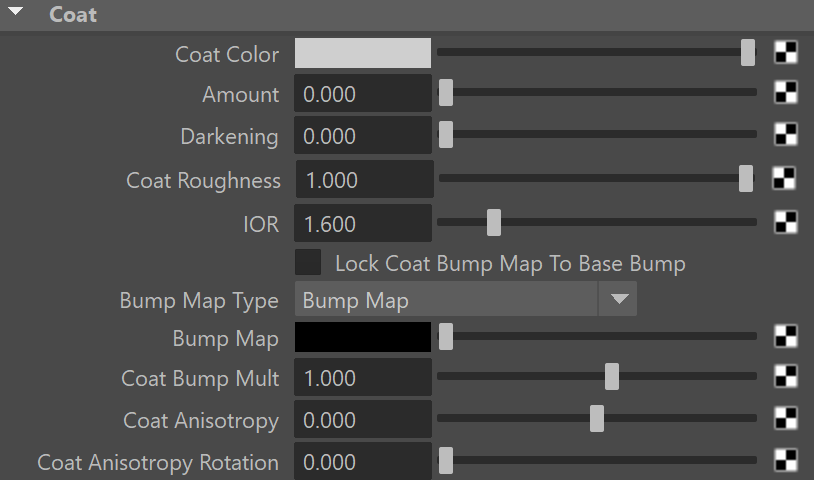Click the Coat Anisotropy Rotation map icon

tap(785, 460)
